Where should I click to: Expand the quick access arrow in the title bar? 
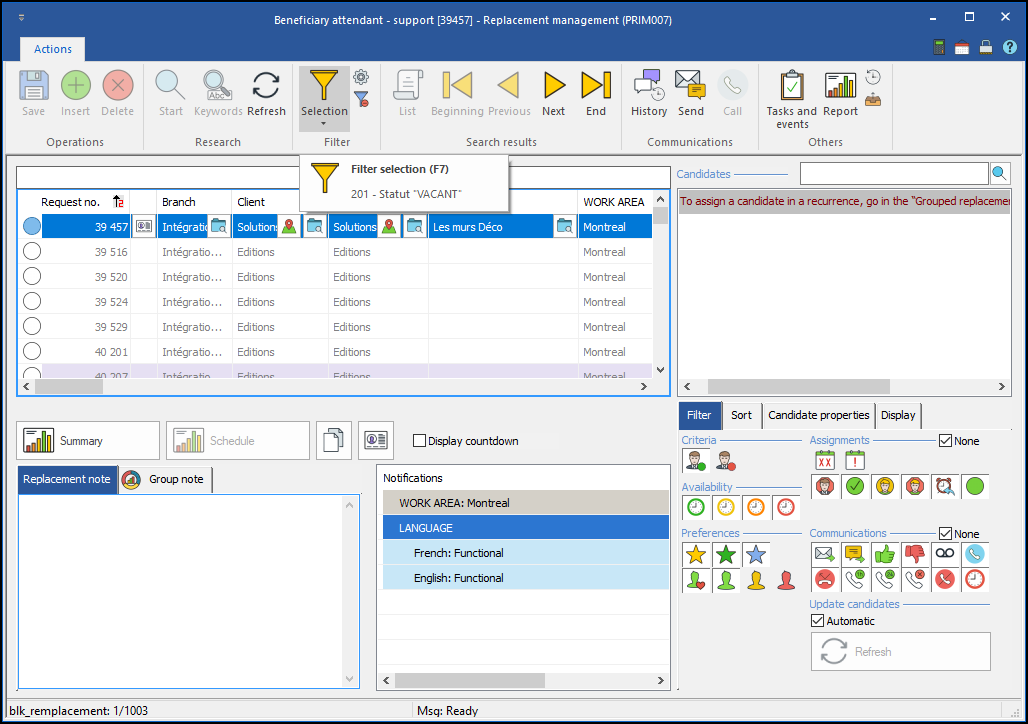pyautogui.click(x=22, y=18)
